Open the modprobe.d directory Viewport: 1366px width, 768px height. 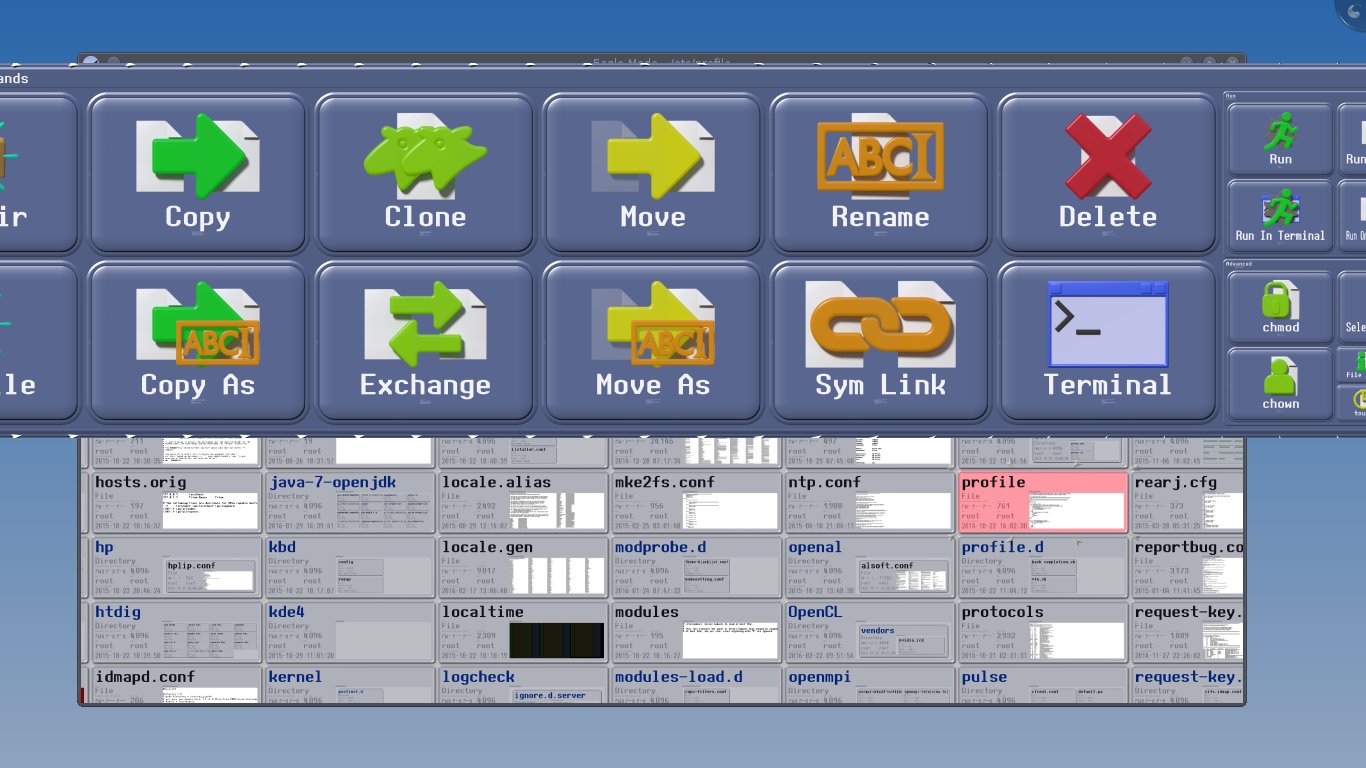695,567
